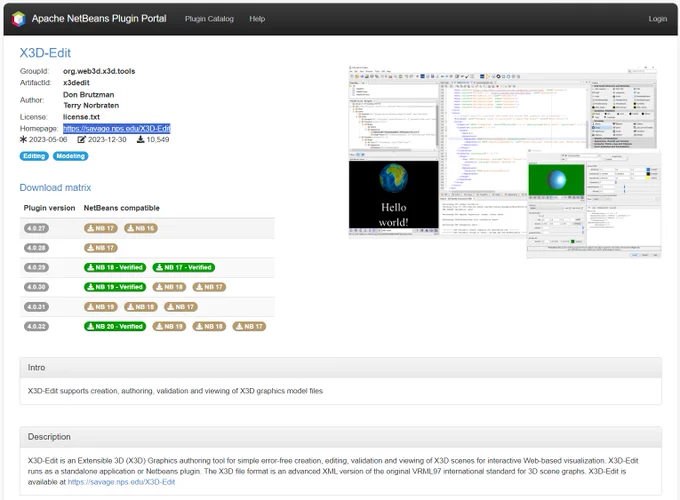Click the ArtifactId value x3dedit
Viewport: 680px width, 500px height.
point(76,82)
